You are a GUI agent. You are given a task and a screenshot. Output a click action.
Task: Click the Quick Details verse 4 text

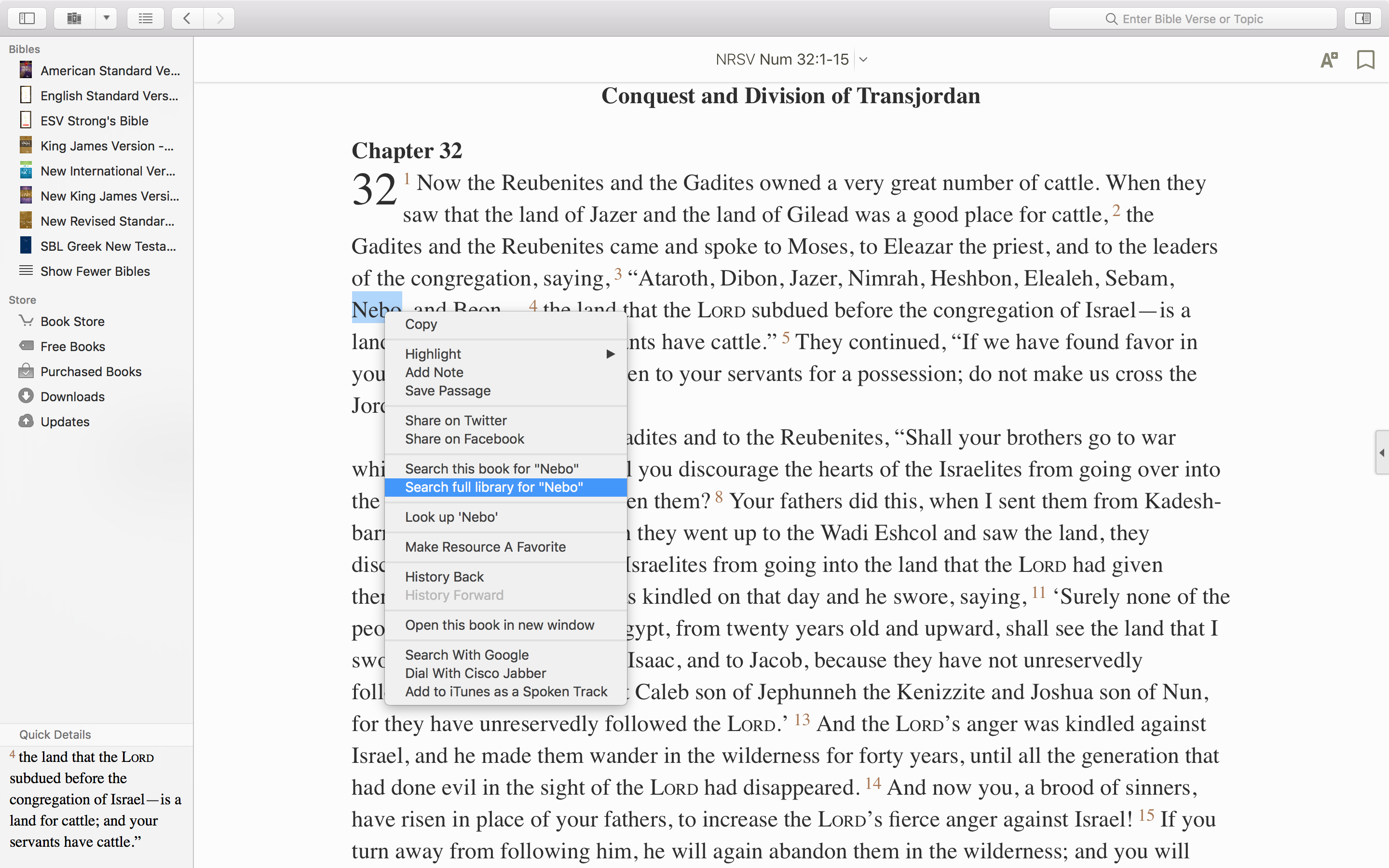click(96, 799)
